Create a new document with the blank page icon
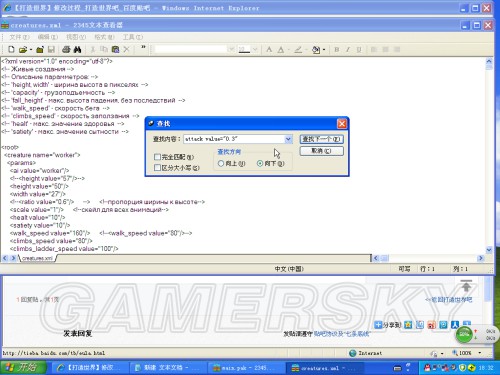The image size is (500, 375). 11,50
